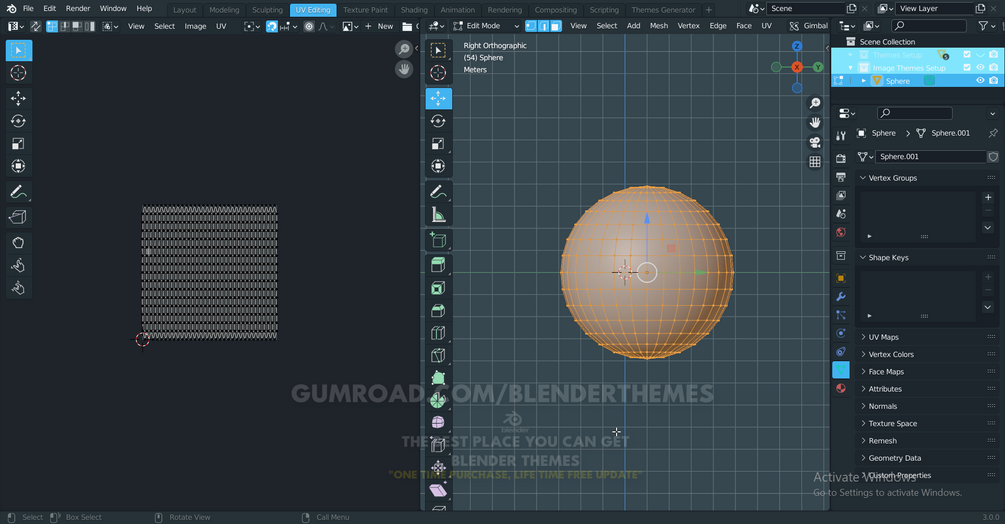Select the Poly Build tool
This screenshot has height=524, width=1005.
438,378
